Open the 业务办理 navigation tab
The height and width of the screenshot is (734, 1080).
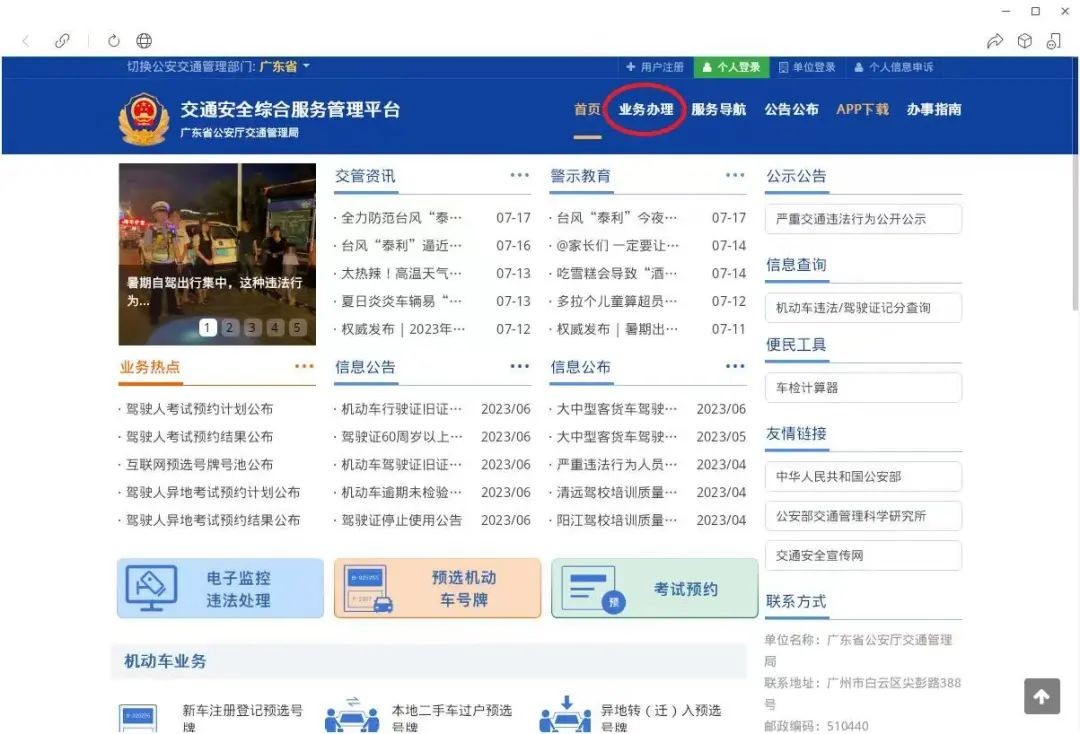pos(646,110)
